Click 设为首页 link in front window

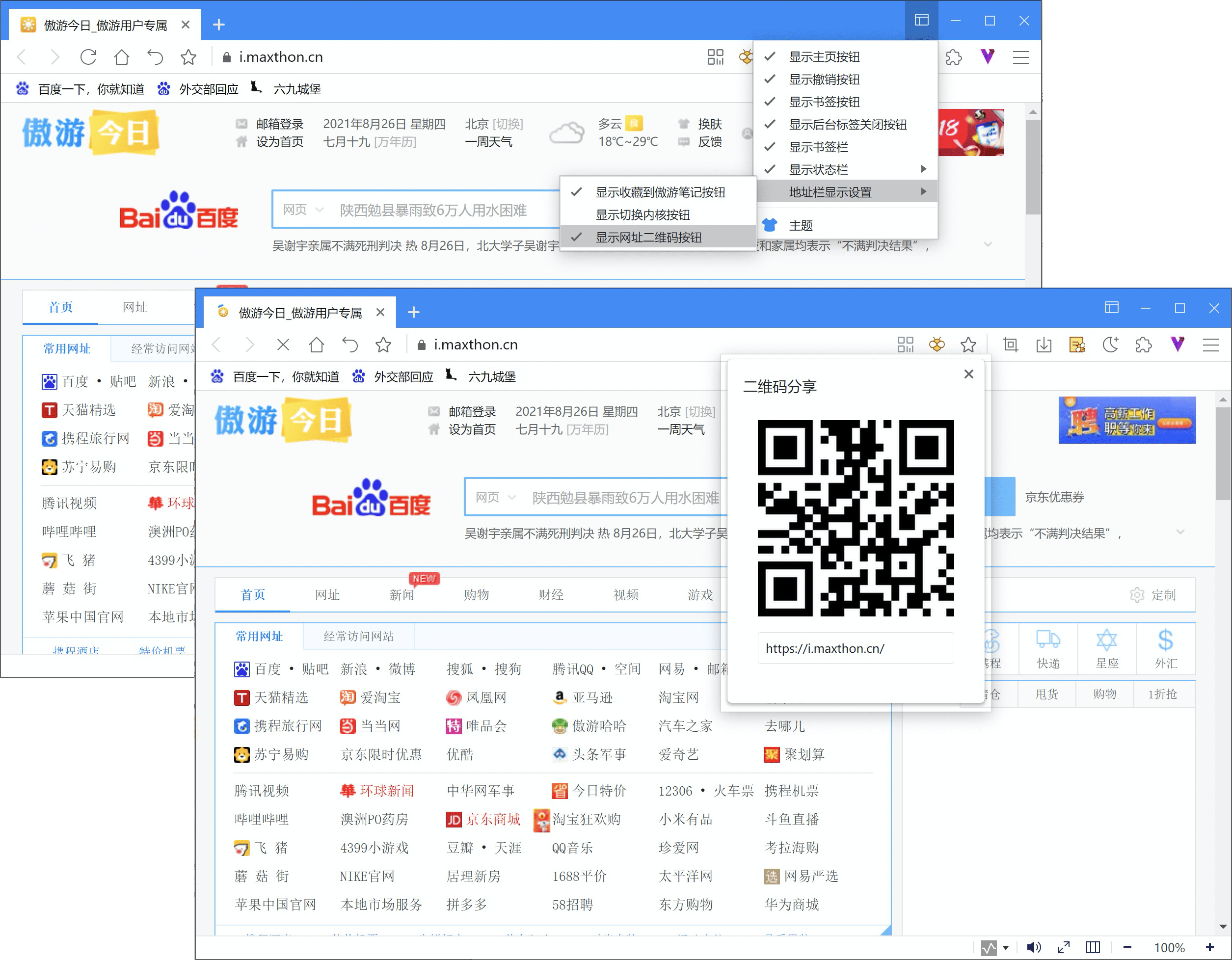472,429
